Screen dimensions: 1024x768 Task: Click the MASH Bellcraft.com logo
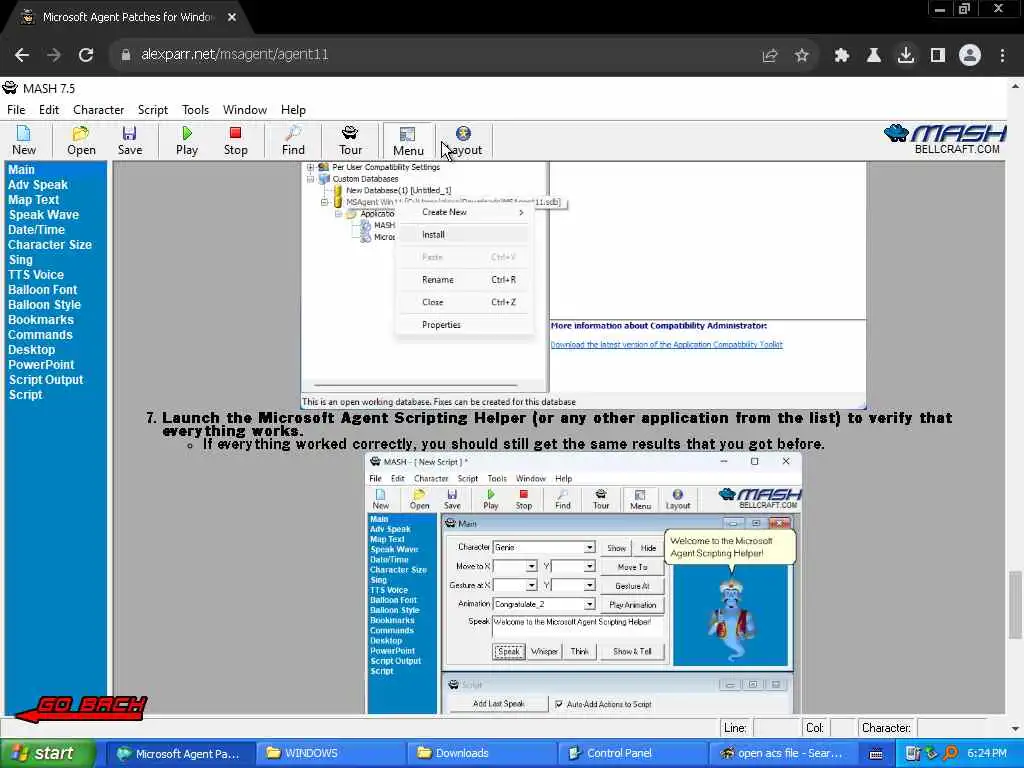[944, 139]
